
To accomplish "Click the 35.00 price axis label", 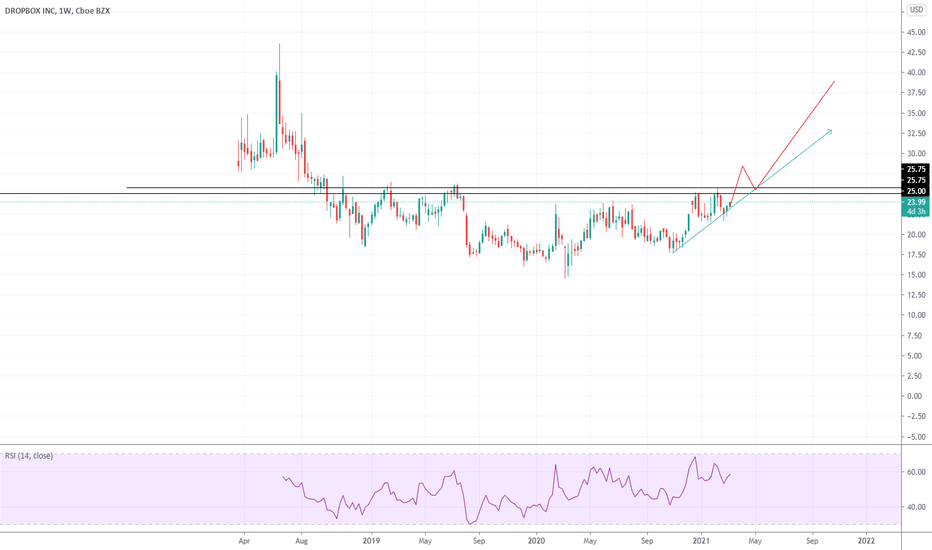I will coord(916,113).
